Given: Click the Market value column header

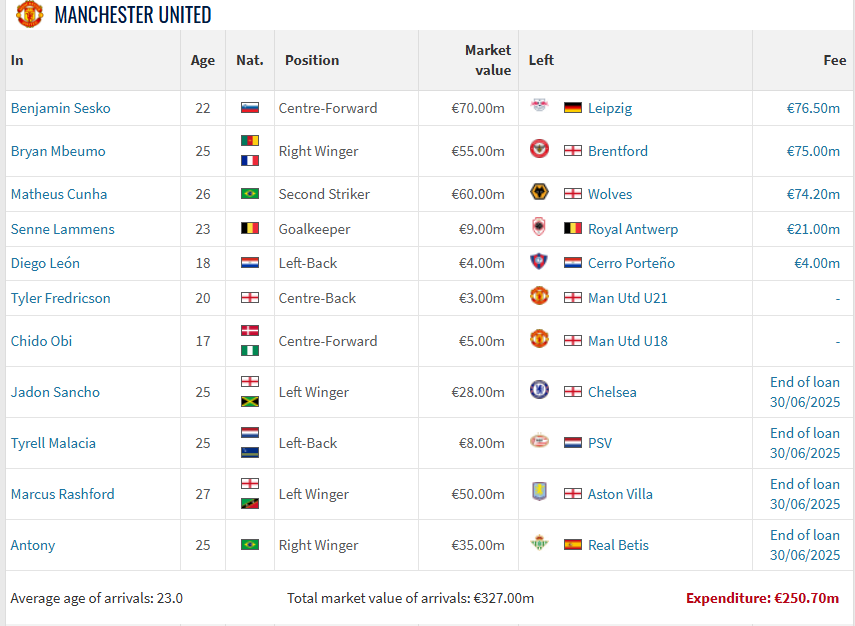Looking at the screenshot, I should pos(488,60).
